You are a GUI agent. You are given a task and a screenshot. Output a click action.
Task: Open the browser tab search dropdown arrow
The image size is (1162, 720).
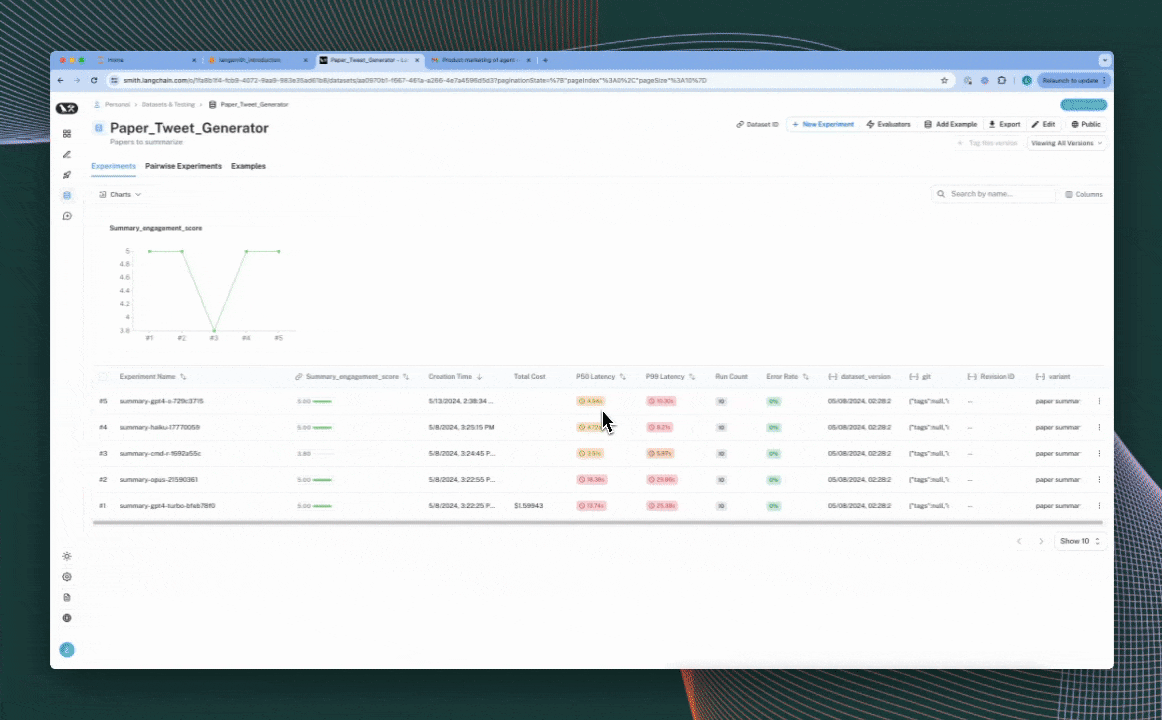click(x=1104, y=60)
